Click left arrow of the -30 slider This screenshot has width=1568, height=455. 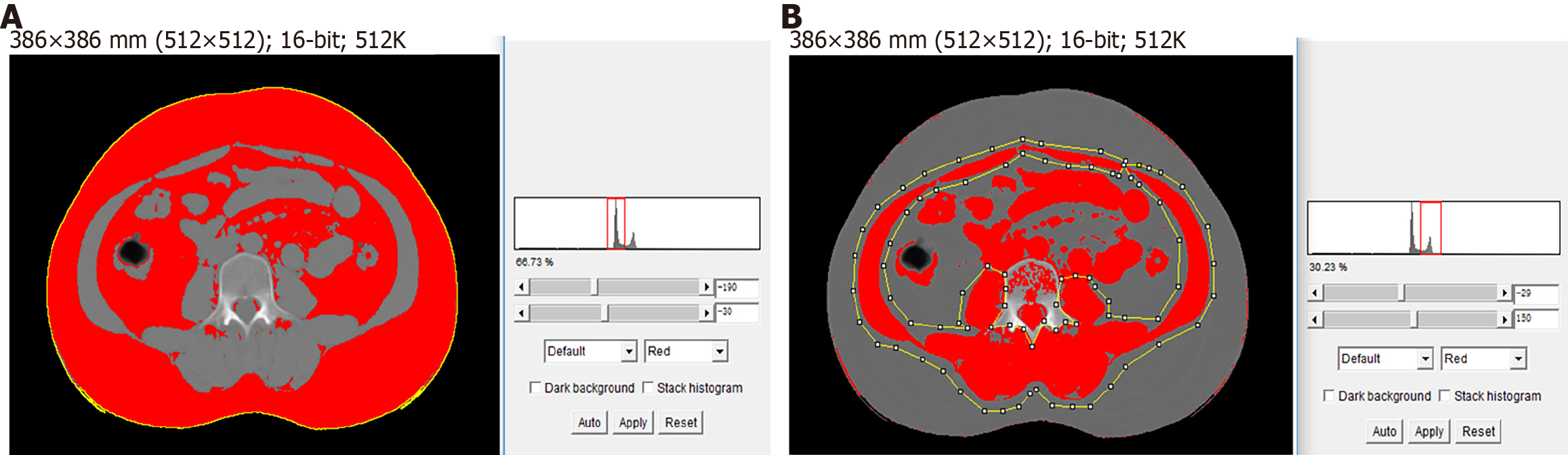pyautogui.click(x=521, y=313)
